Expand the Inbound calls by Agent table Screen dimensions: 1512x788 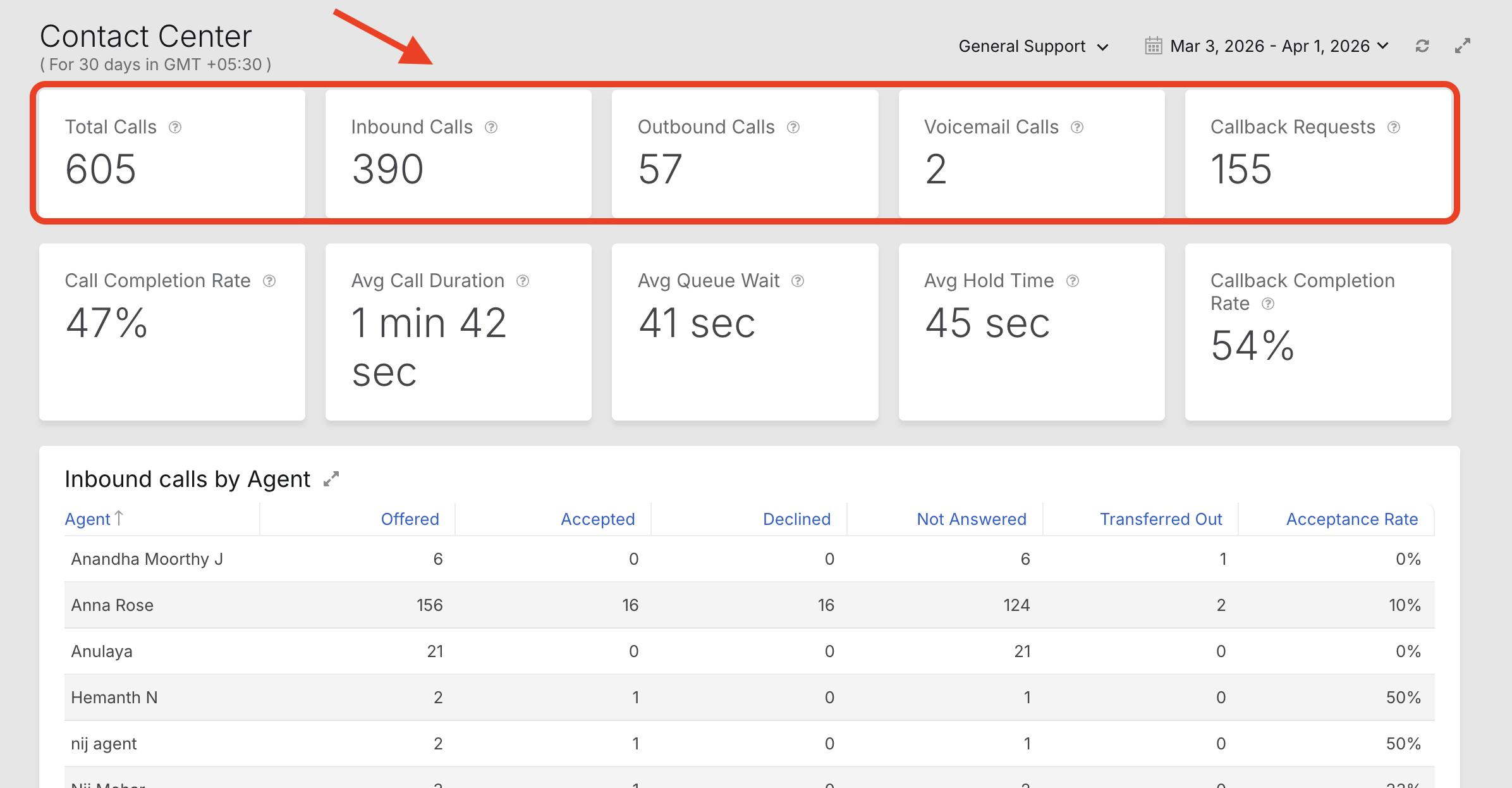click(331, 479)
